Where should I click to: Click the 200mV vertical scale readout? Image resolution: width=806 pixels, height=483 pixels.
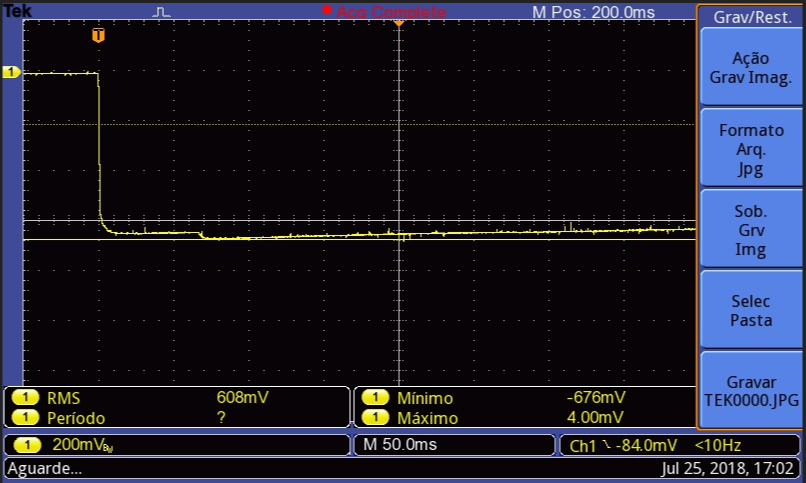tap(82, 445)
